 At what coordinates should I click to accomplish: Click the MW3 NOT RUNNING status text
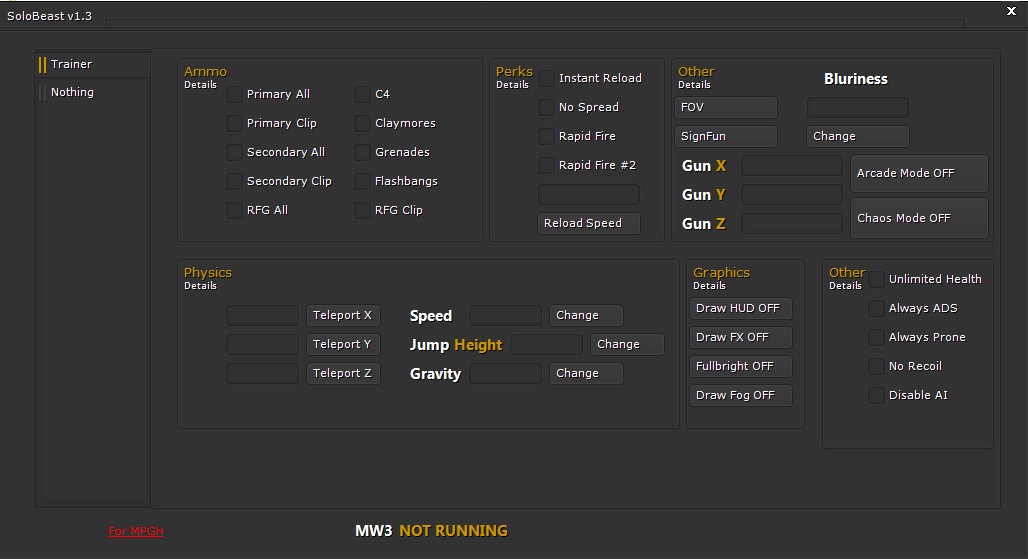431,531
